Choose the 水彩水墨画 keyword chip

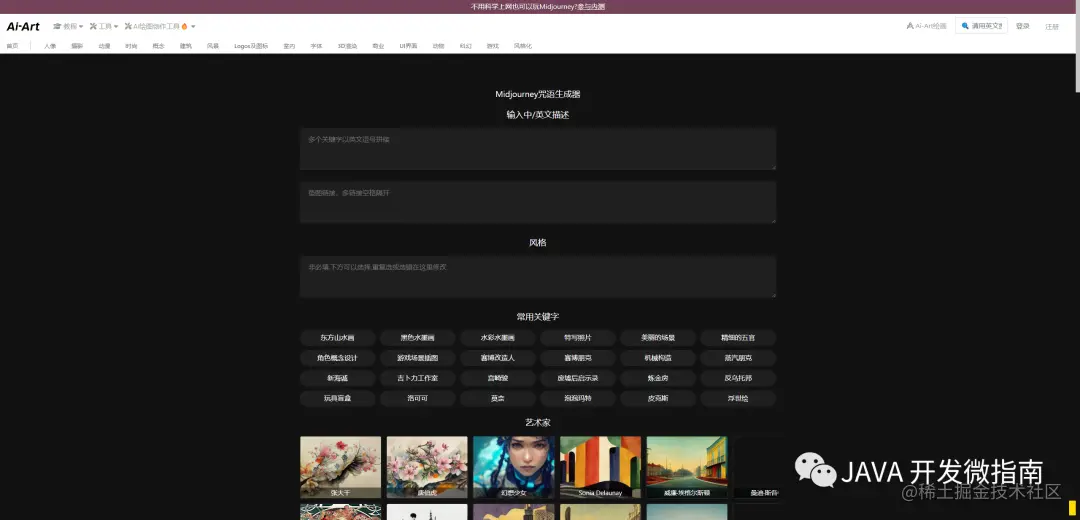tap(497, 337)
